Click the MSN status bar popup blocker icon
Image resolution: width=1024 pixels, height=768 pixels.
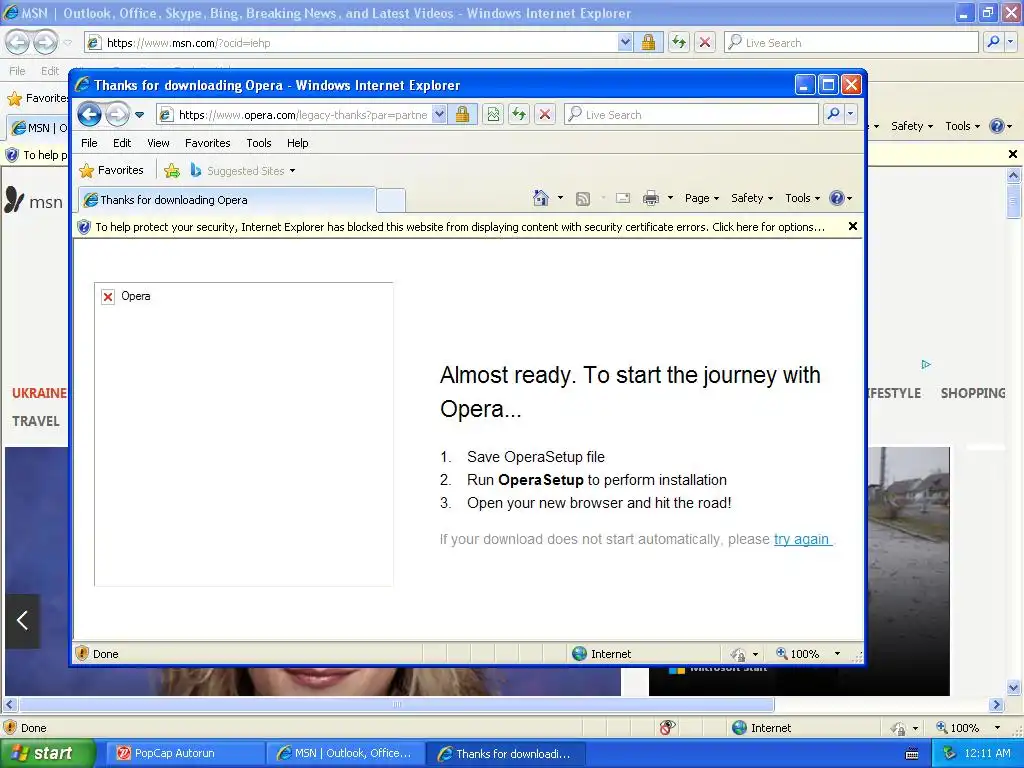click(667, 728)
